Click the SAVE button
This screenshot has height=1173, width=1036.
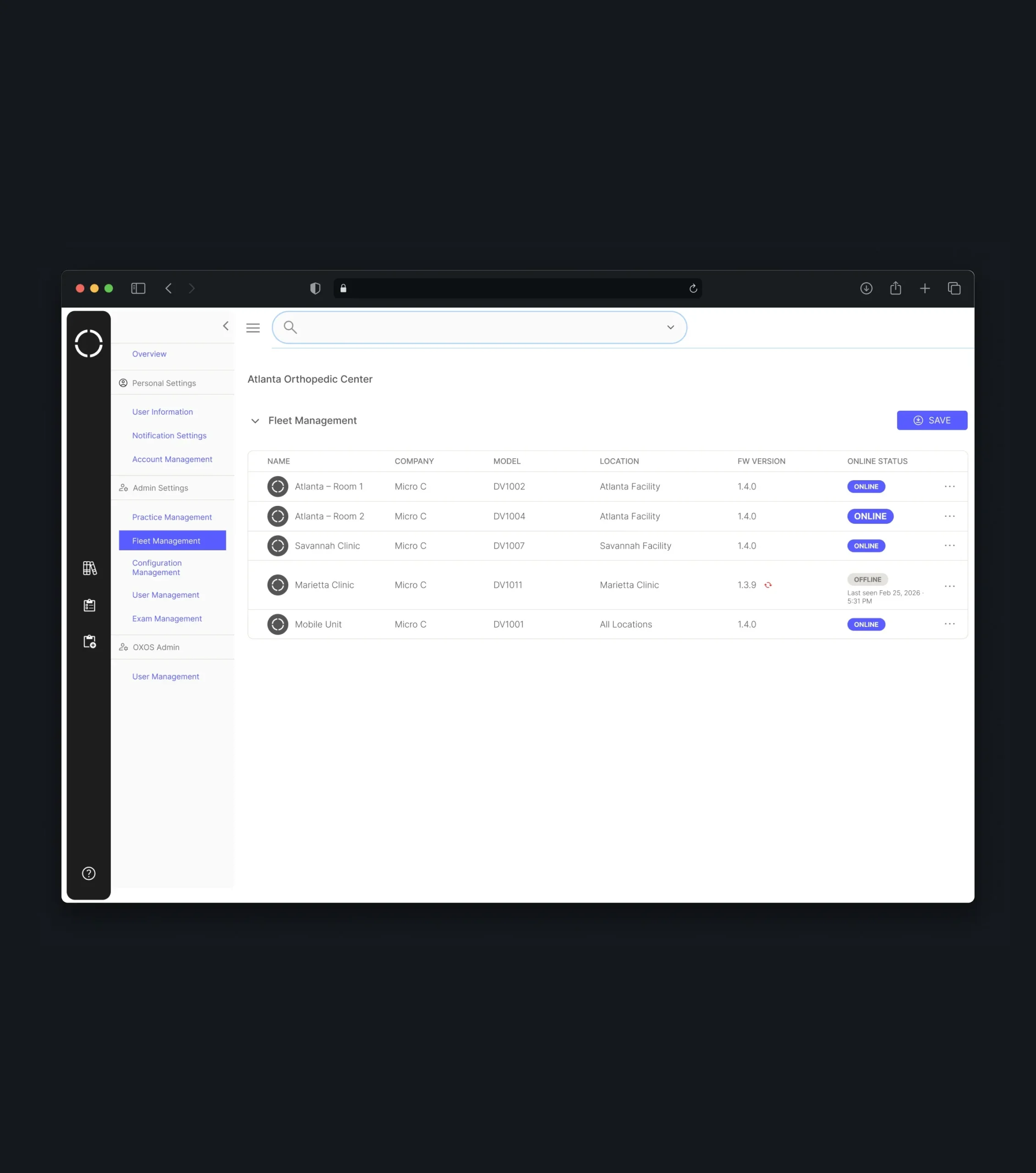[x=932, y=420]
